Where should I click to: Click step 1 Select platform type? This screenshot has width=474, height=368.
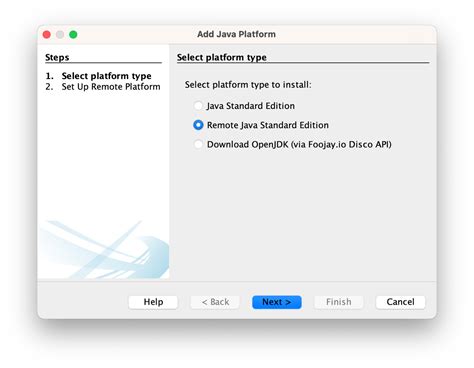point(99,76)
